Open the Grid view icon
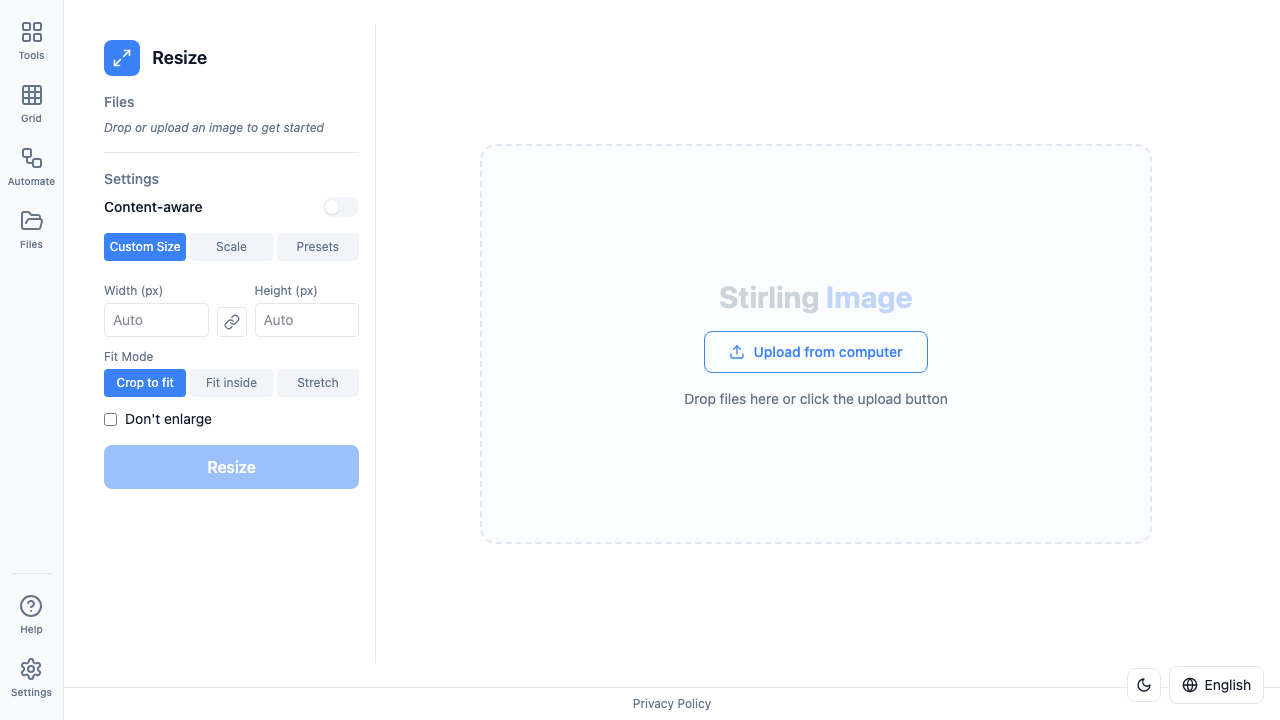This screenshot has height=720, width=1280. pyautogui.click(x=32, y=104)
